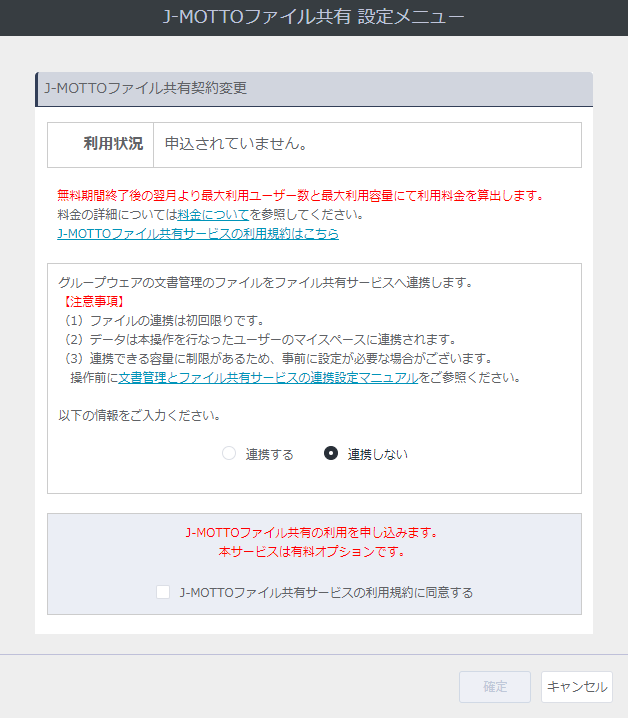
Task: Select the 連携しない radio button
Action: tap(331, 454)
